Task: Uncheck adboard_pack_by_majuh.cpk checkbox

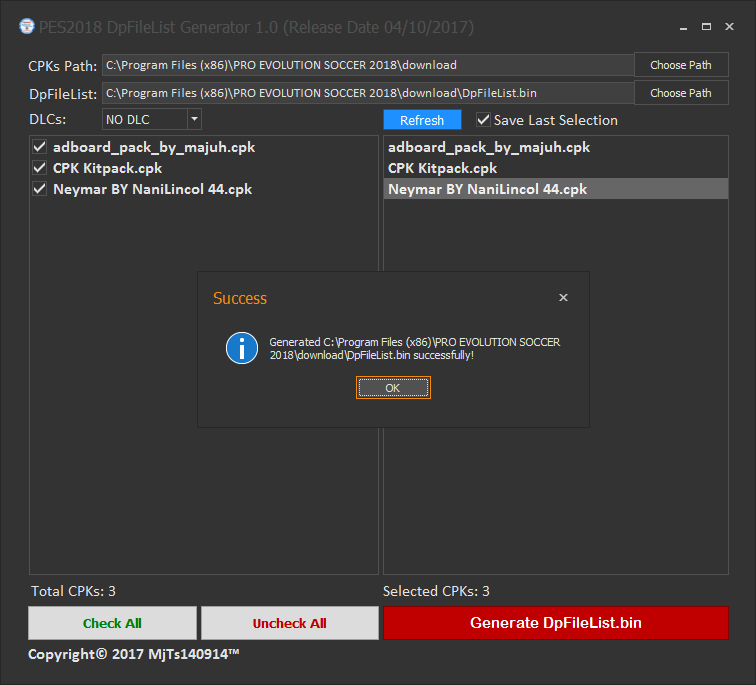Action: click(x=40, y=147)
